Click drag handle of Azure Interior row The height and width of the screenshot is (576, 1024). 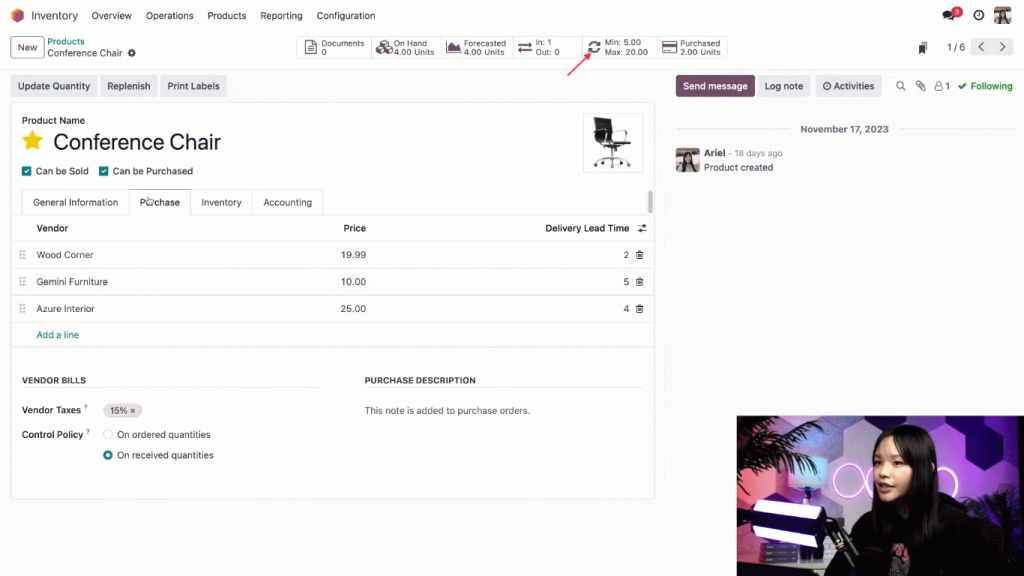pos(22,308)
